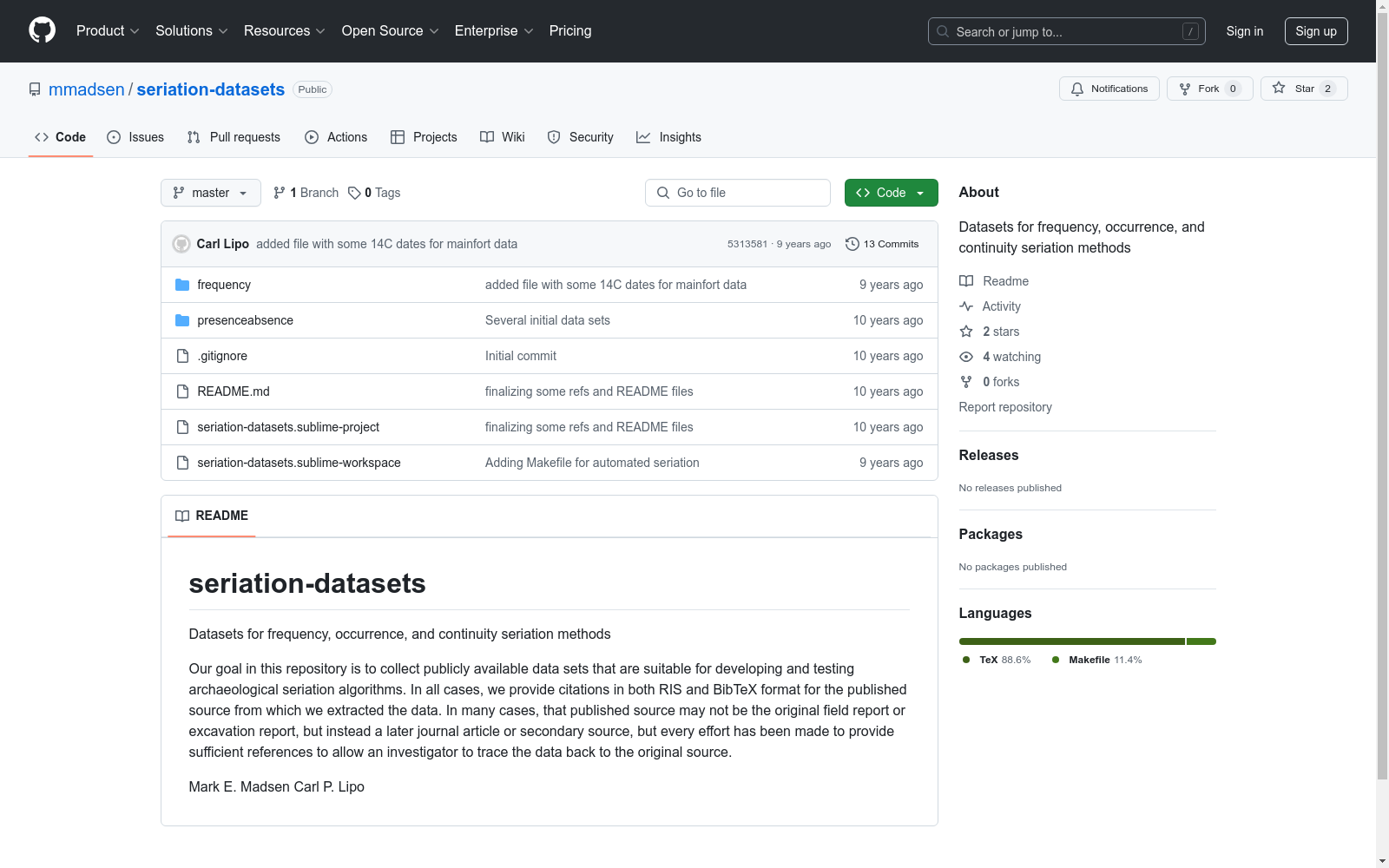Open the Wiki tab
The image size is (1389, 868).
(x=503, y=137)
